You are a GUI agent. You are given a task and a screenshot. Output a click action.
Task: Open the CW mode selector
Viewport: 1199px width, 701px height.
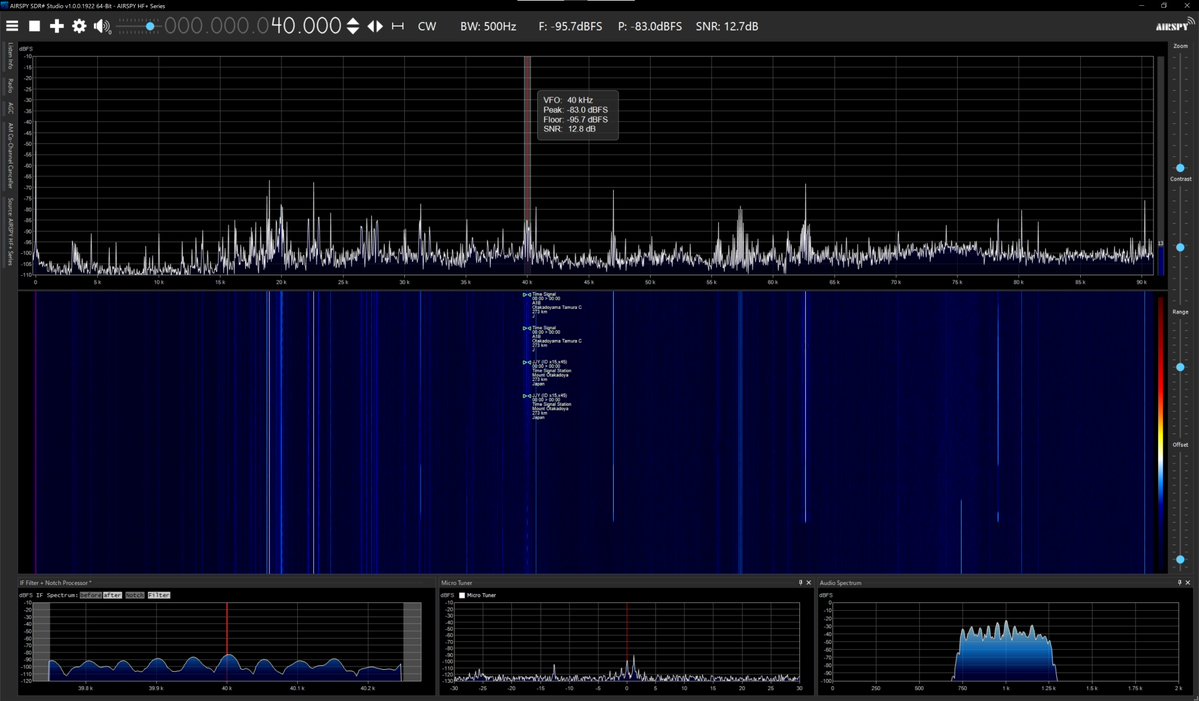tap(427, 26)
